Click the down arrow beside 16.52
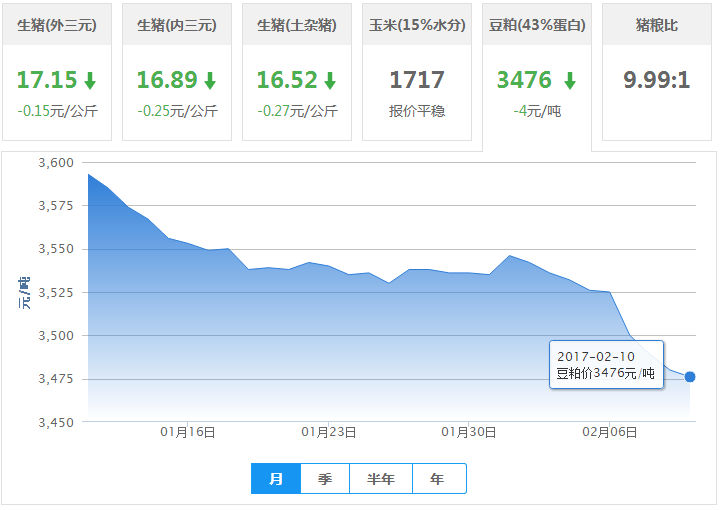This screenshot has height=510, width=721. [330, 80]
